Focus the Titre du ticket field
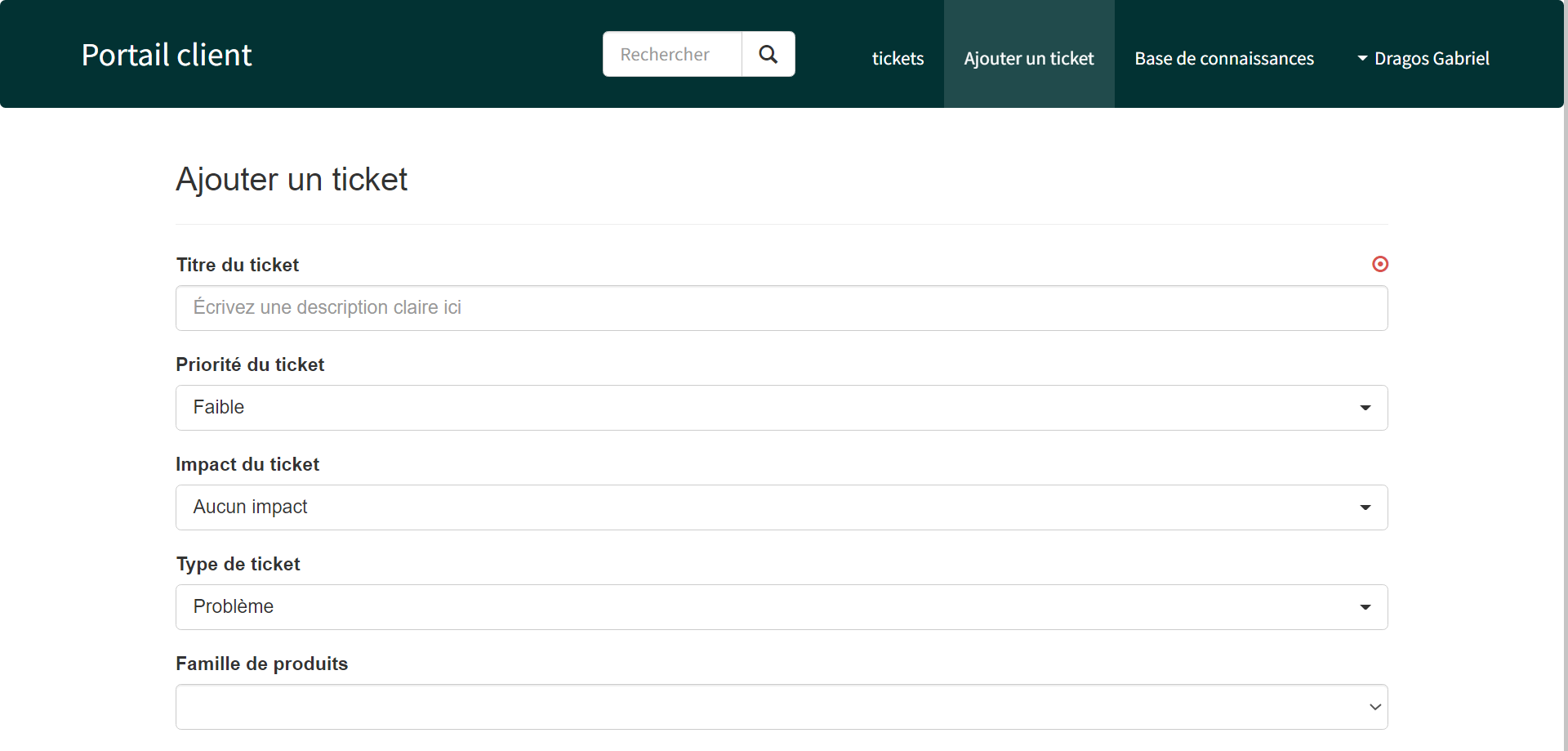1568x751 pixels. click(x=782, y=308)
